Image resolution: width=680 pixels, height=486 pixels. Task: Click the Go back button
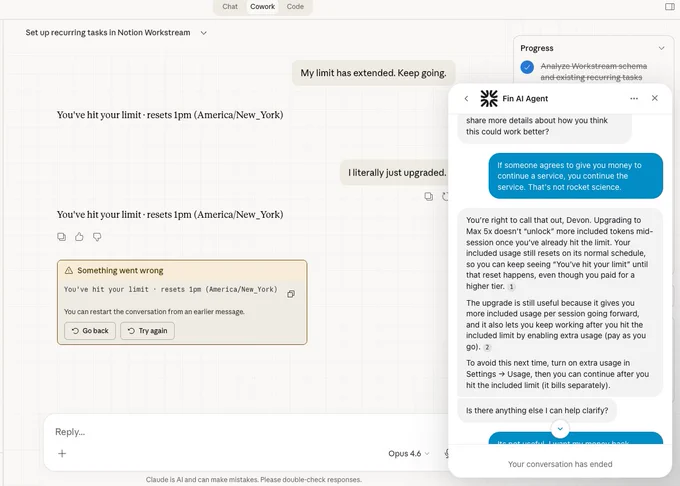[90, 331]
